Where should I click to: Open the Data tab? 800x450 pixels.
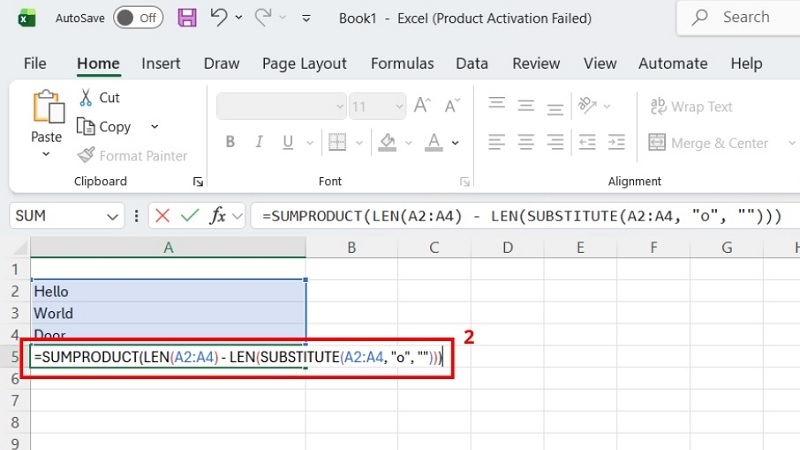[472, 63]
